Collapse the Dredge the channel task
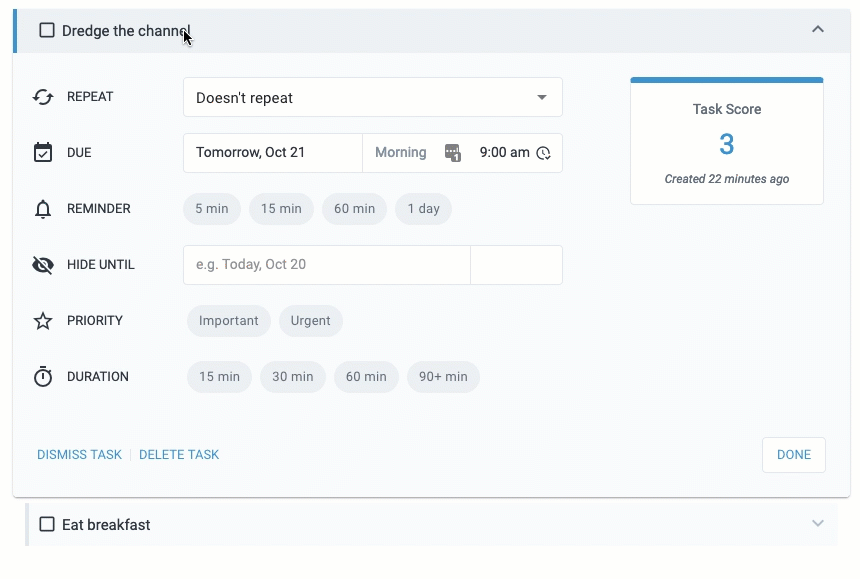This screenshot has width=860, height=579. pos(818,30)
